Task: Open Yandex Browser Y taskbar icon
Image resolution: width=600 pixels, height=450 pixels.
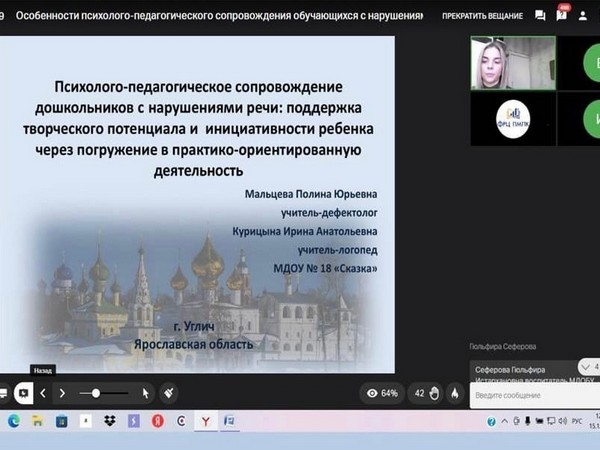Action: (x=206, y=421)
